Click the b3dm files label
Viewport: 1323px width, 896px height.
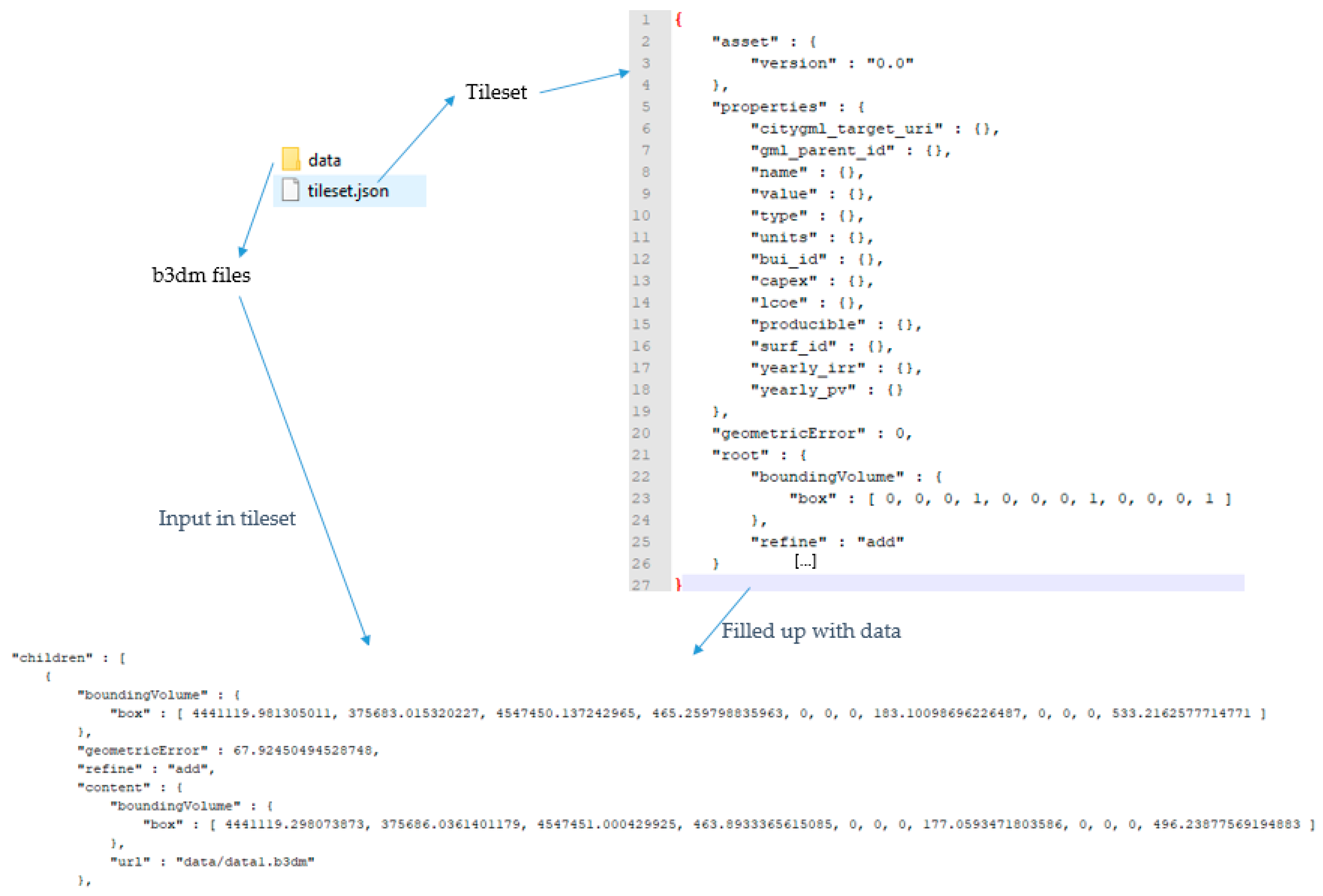(201, 275)
